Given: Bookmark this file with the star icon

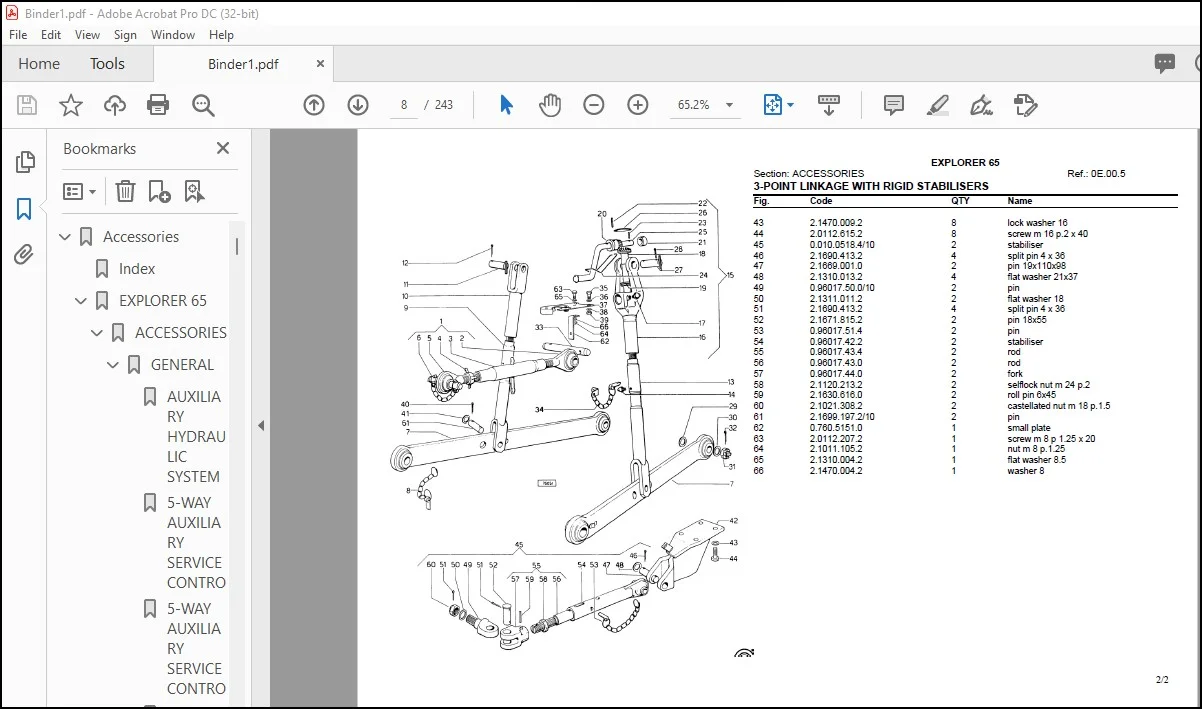Looking at the screenshot, I should click(x=71, y=105).
